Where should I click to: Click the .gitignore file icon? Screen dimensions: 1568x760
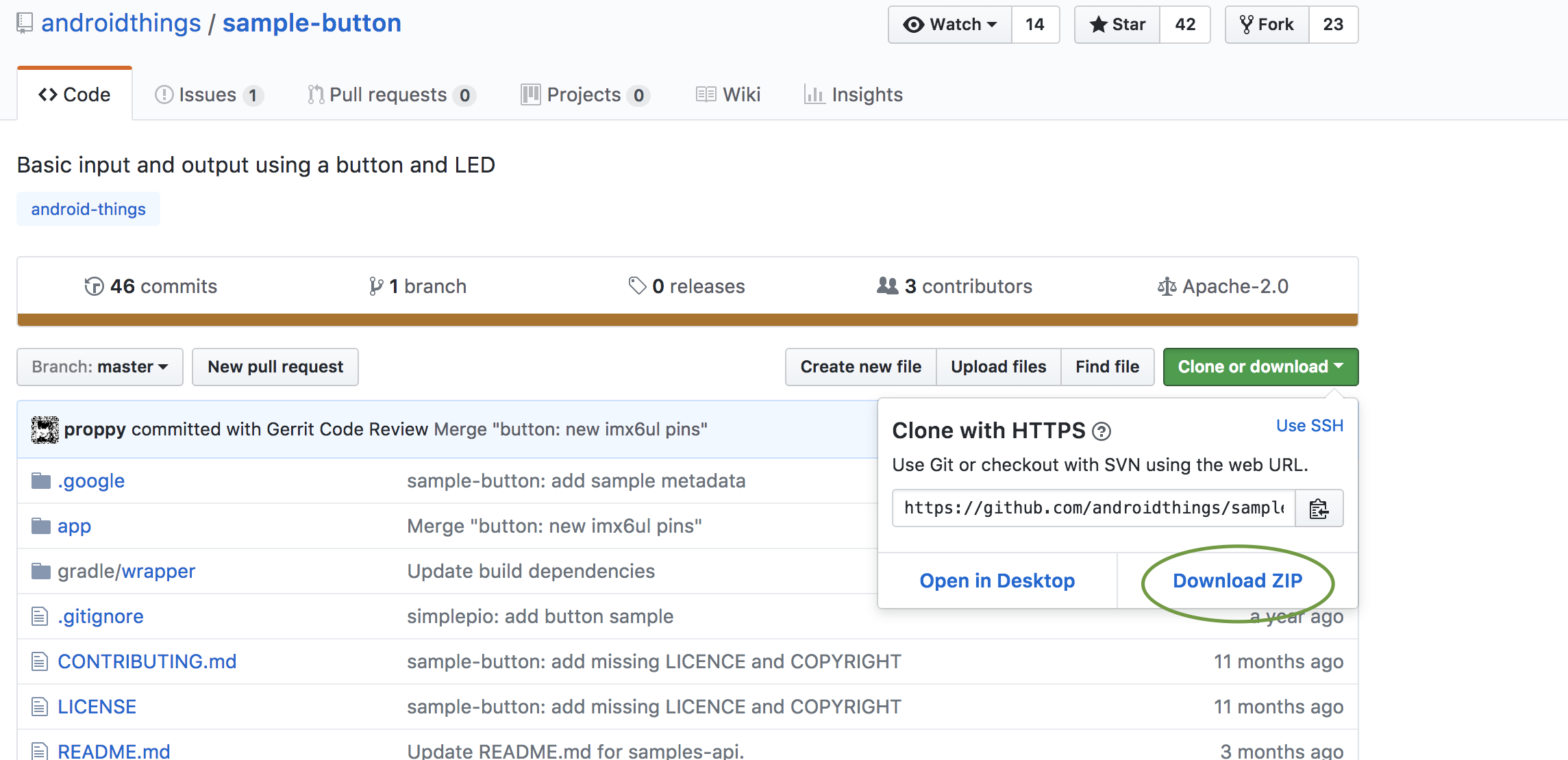[40, 617]
